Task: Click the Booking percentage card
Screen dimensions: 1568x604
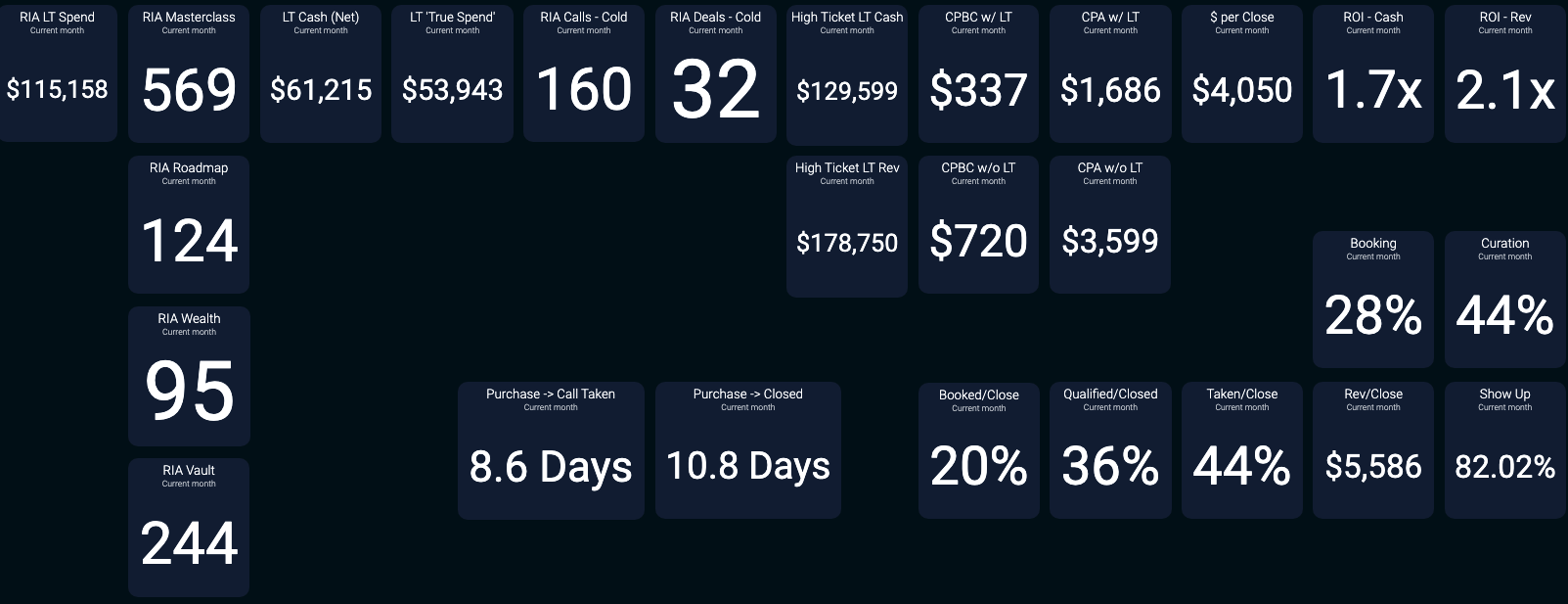Action: tap(1373, 300)
